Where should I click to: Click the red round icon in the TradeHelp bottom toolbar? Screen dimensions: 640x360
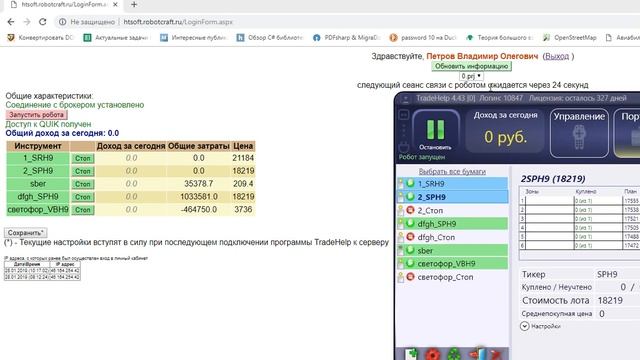coord(433,354)
